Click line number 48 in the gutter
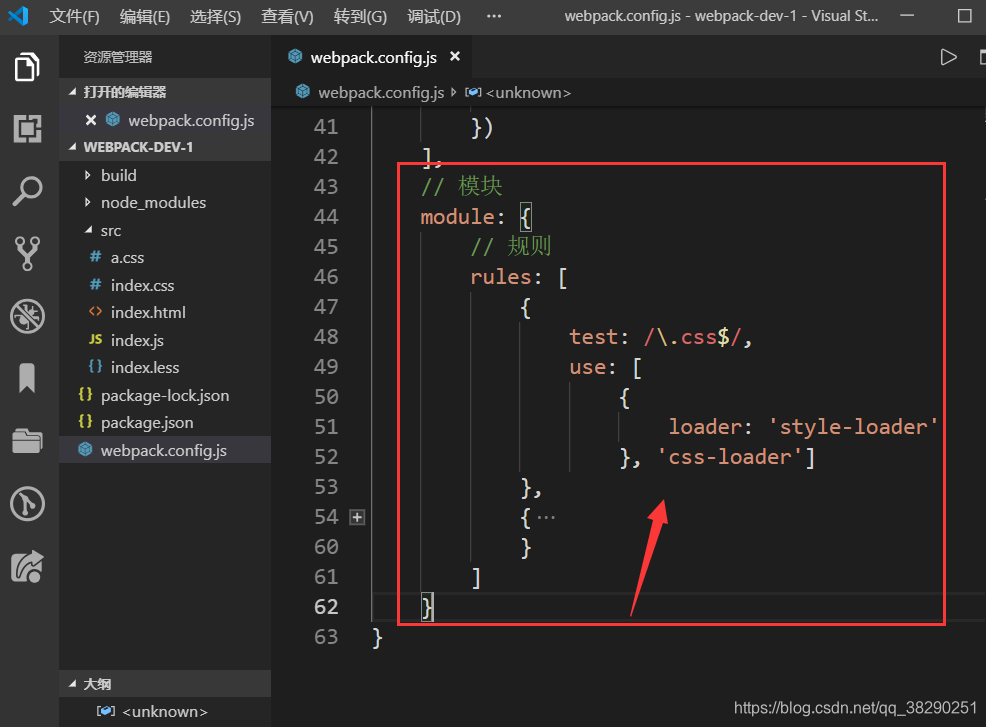The width and height of the screenshot is (986, 727). pos(326,337)
